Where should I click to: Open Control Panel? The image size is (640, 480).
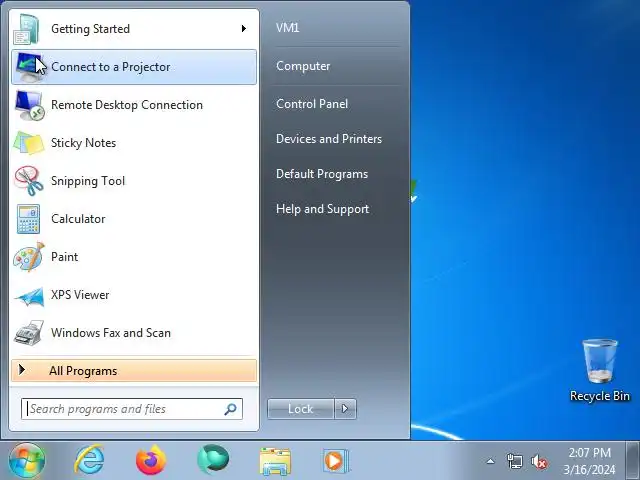pos(312,104)
